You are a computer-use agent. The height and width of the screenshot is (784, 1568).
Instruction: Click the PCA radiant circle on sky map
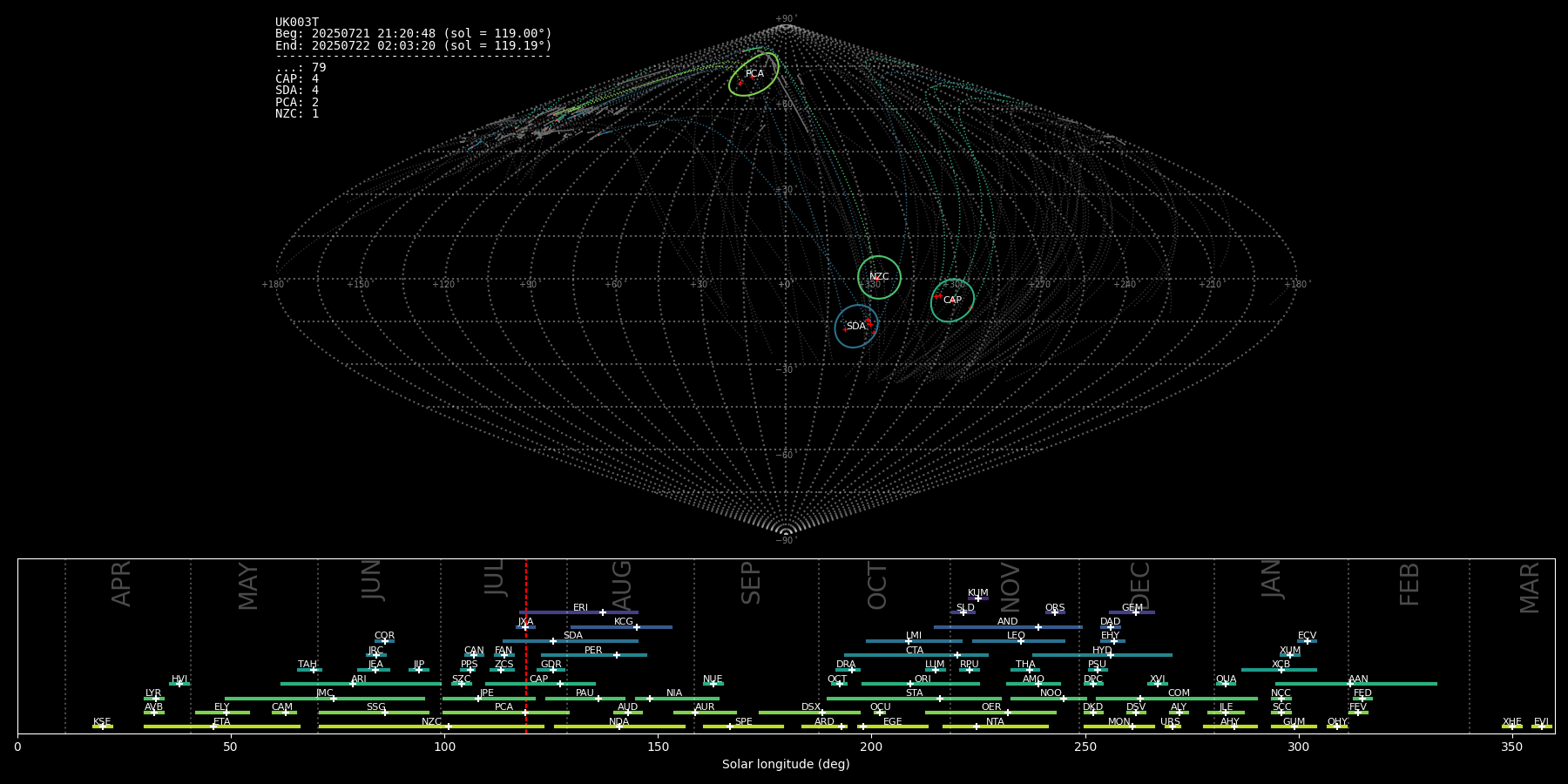click(x=754, y=74)
